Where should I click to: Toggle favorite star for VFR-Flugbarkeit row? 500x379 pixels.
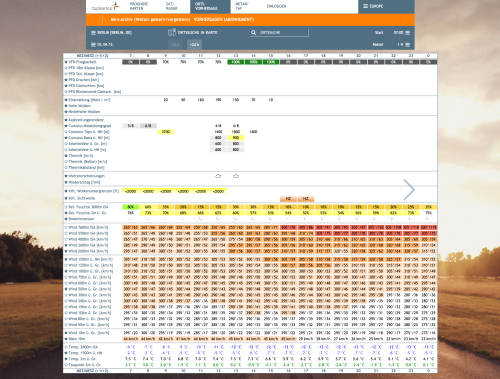coord(66,62)
